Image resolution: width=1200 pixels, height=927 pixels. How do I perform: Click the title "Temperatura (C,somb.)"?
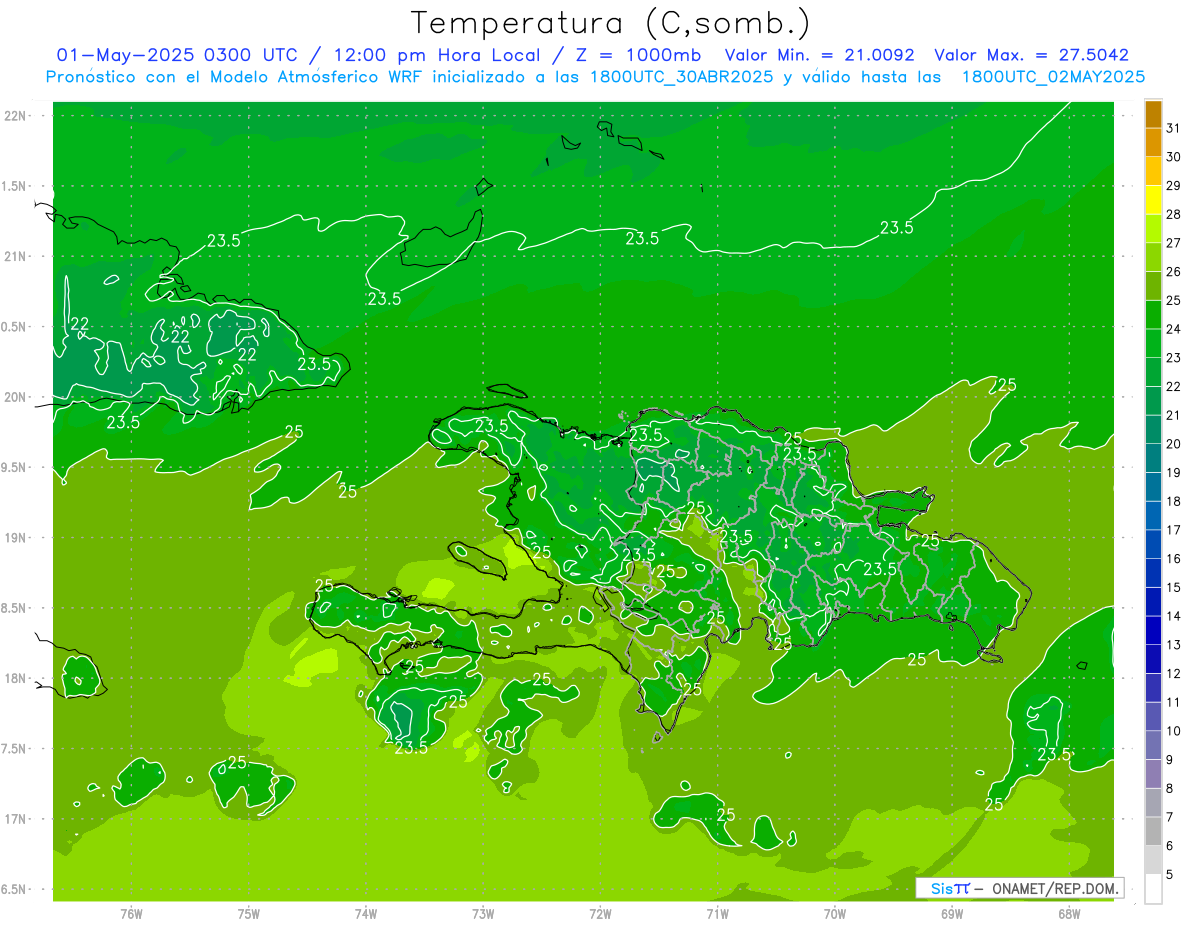(611, 23)
